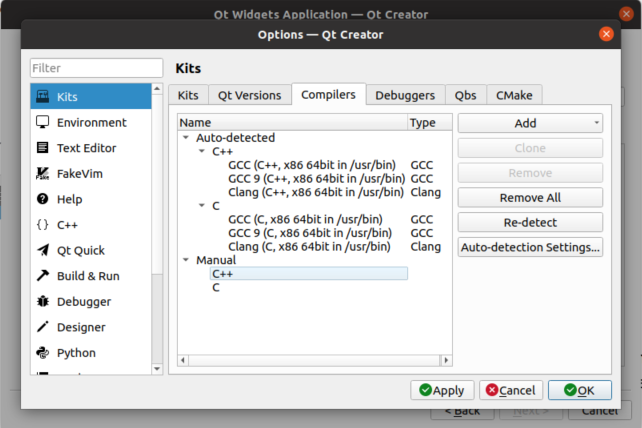Click the Help question mark icon
This screenshot has height=428, width=642.
point(43,199)
